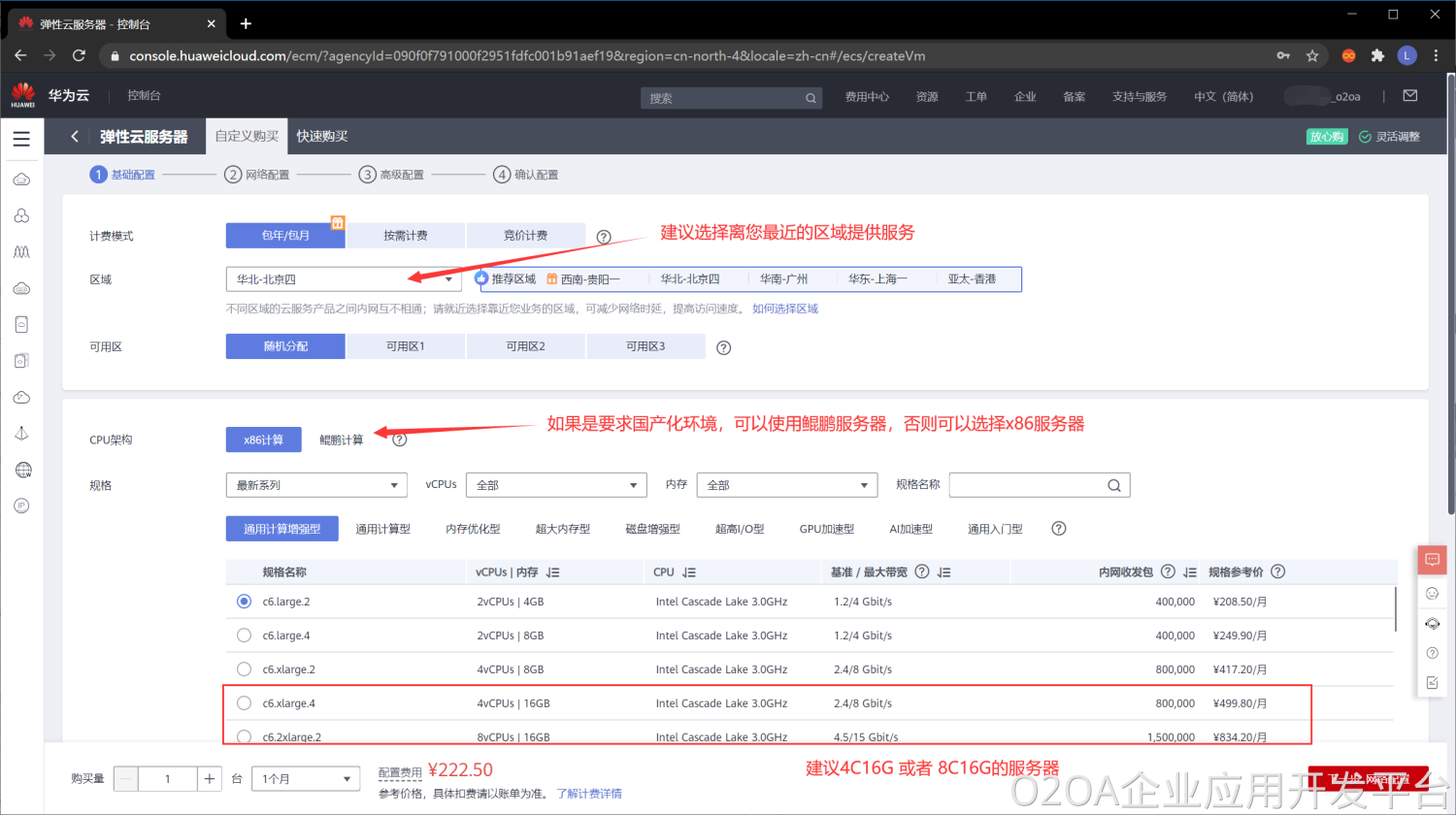Click the search magnifier in header search box
The width and height of the screenshot is (1456, 815).
click(811, 98)
